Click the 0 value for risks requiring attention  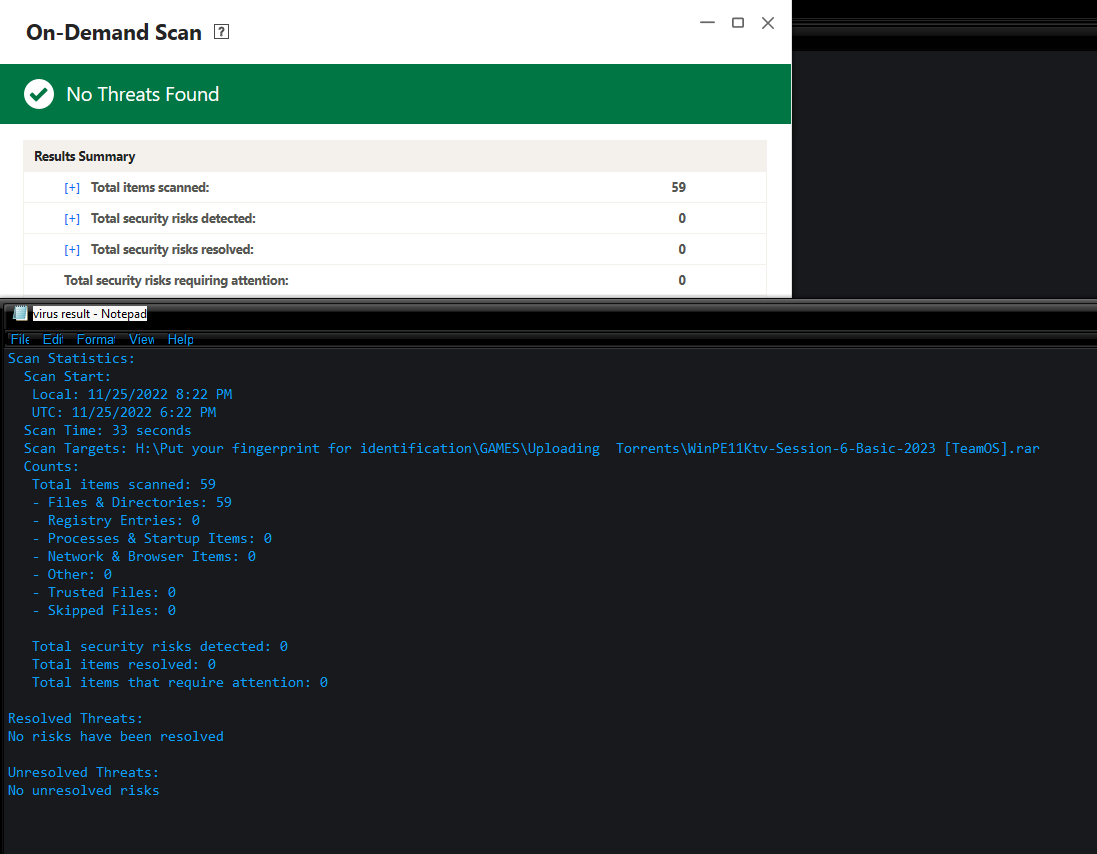pos(682,280)
